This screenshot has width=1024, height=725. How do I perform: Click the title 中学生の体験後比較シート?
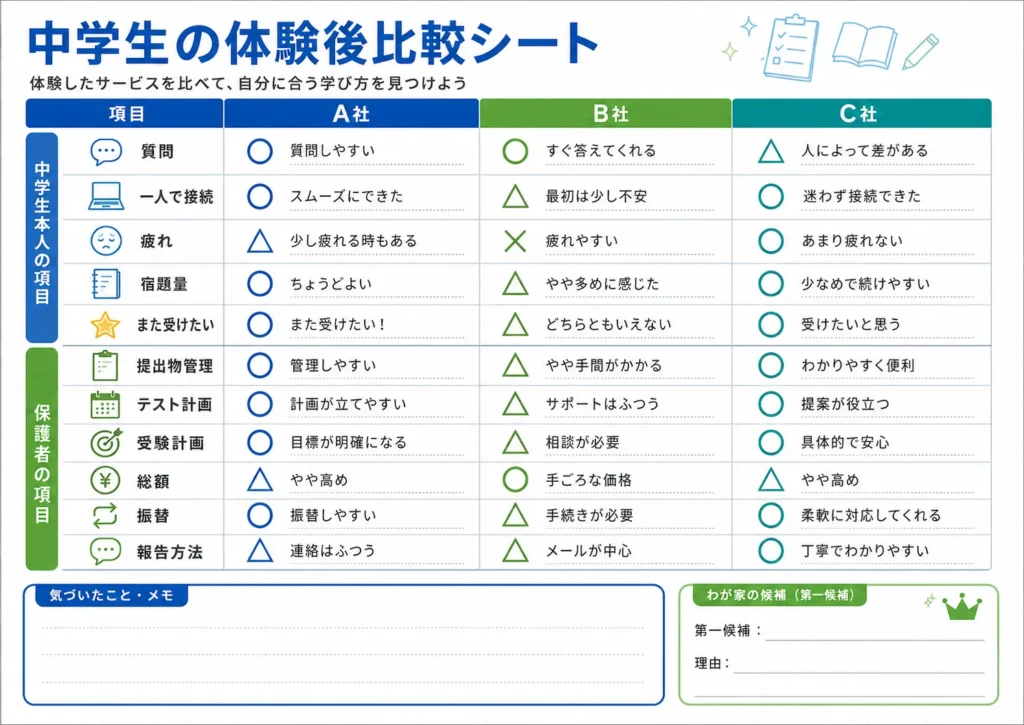(x=313, y=43)
